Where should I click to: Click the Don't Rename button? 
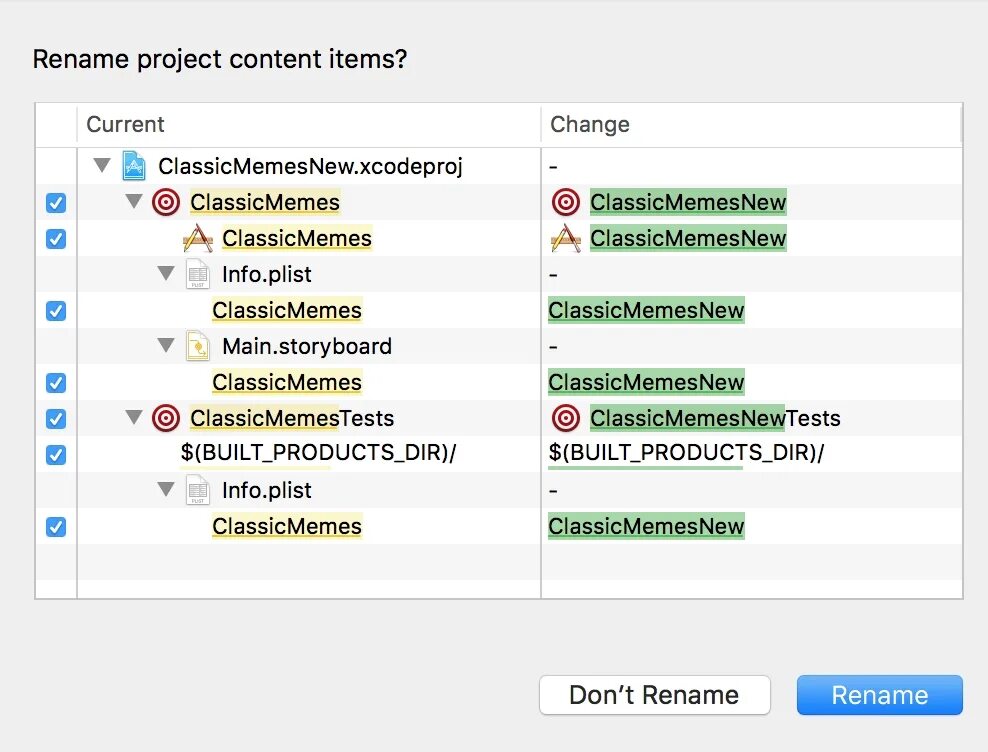654,695
